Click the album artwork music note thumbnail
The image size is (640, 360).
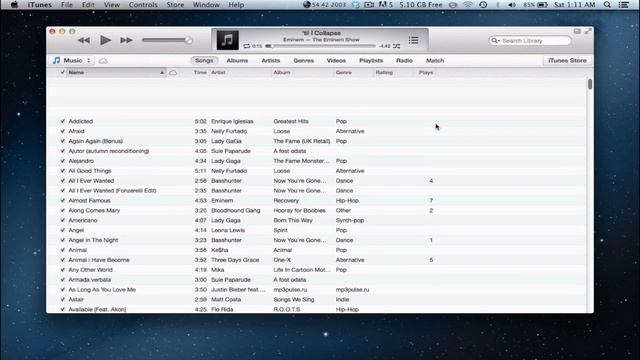tap(227, 40)
